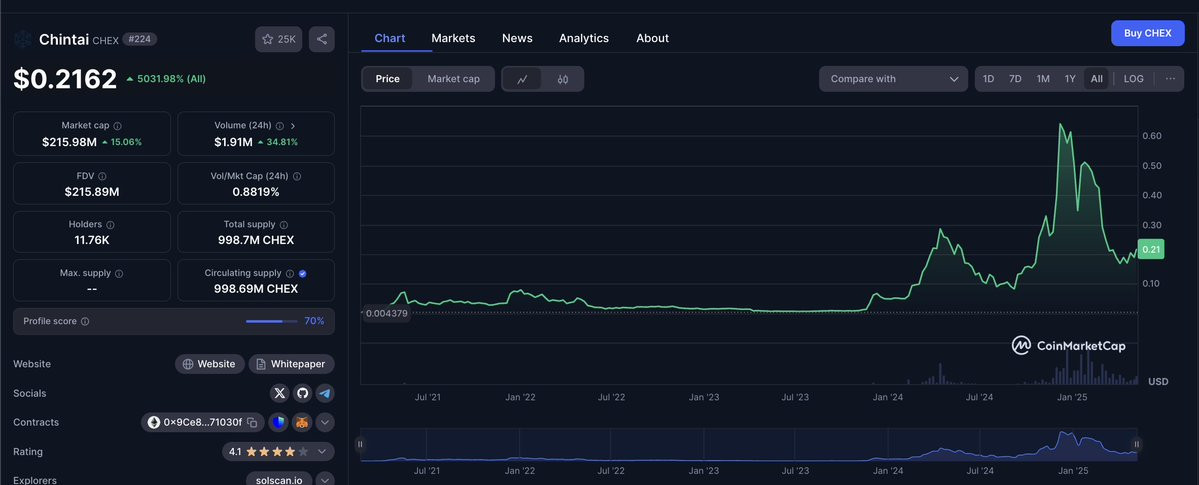Open the Whitepaper link button
The image size is (1199, 485).
click(291, 364)
